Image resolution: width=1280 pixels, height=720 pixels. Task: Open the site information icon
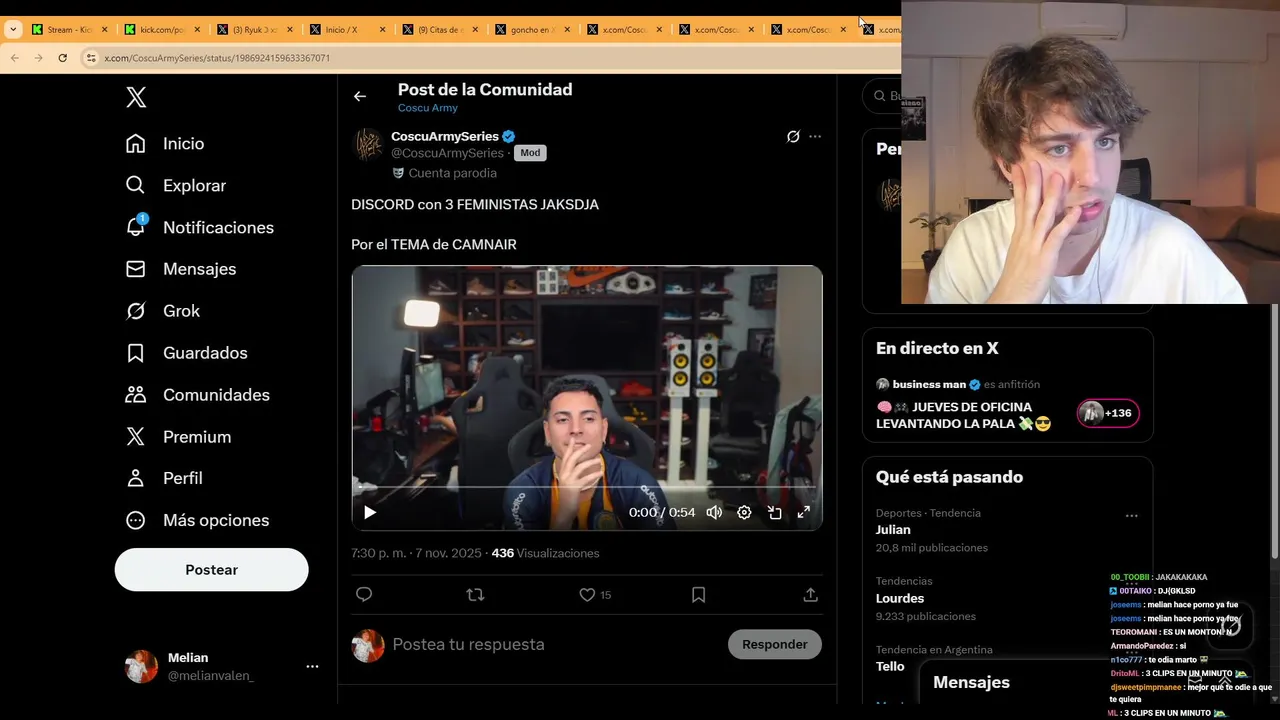(x=91, y=58)
